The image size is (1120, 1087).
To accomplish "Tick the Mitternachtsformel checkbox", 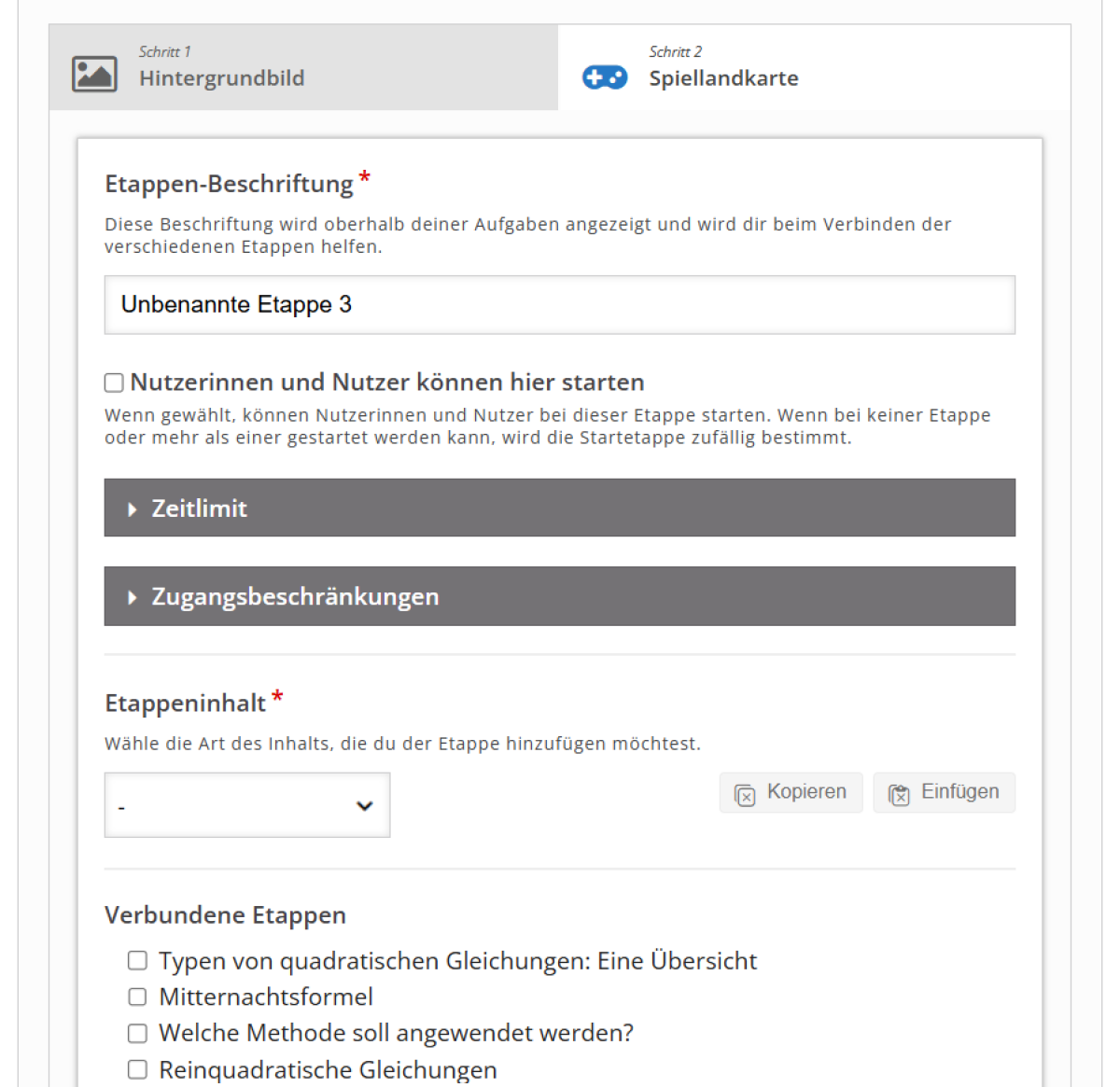I will 137,997.
